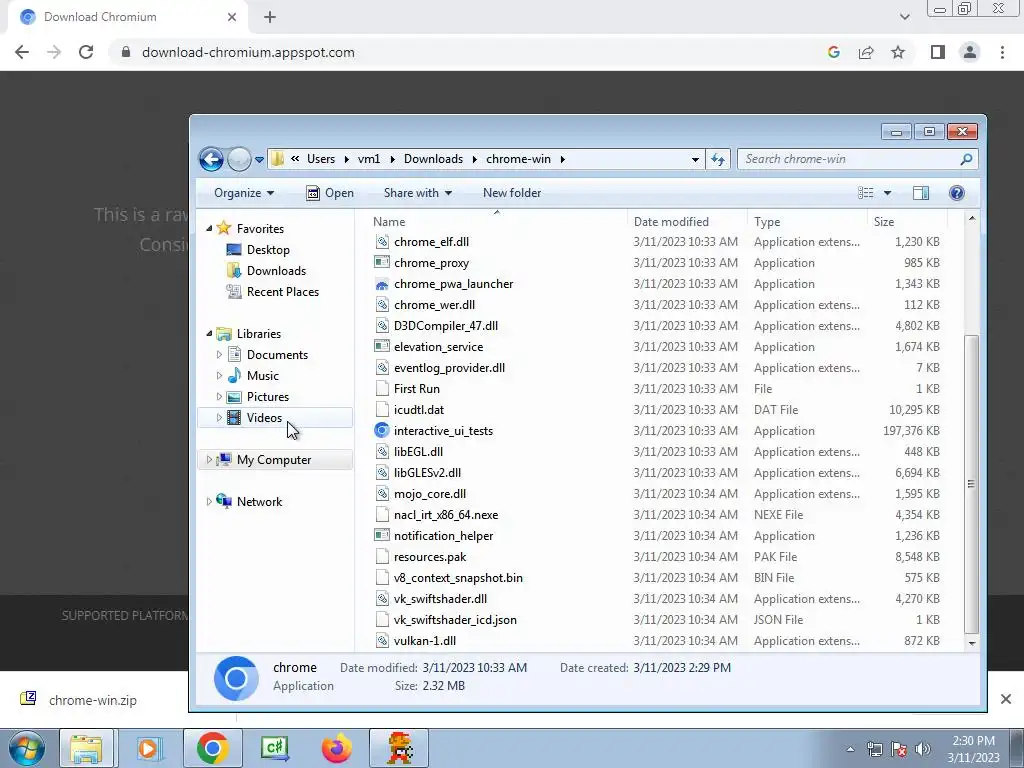Open the Organize menu

(x=244, y=193)
